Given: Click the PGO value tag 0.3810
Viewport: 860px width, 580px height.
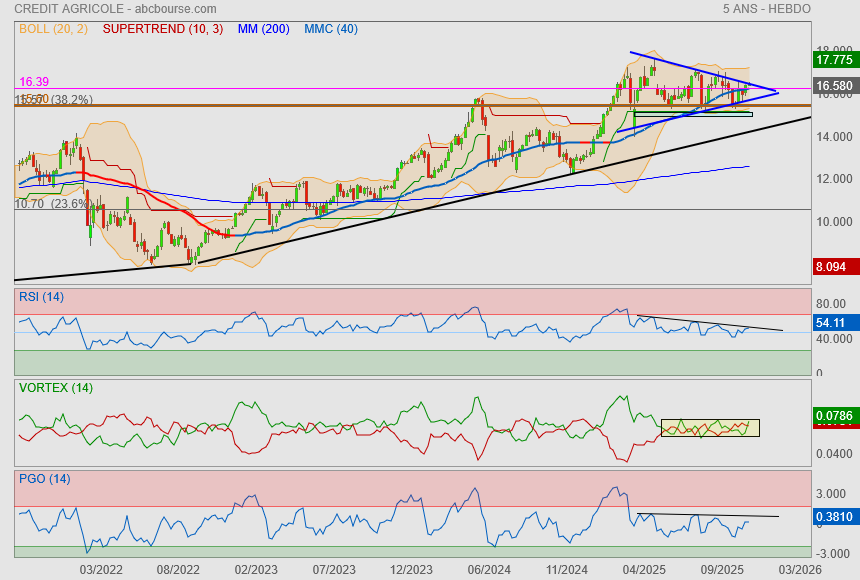Looking at the screenshot, I should tap(833, 517).
